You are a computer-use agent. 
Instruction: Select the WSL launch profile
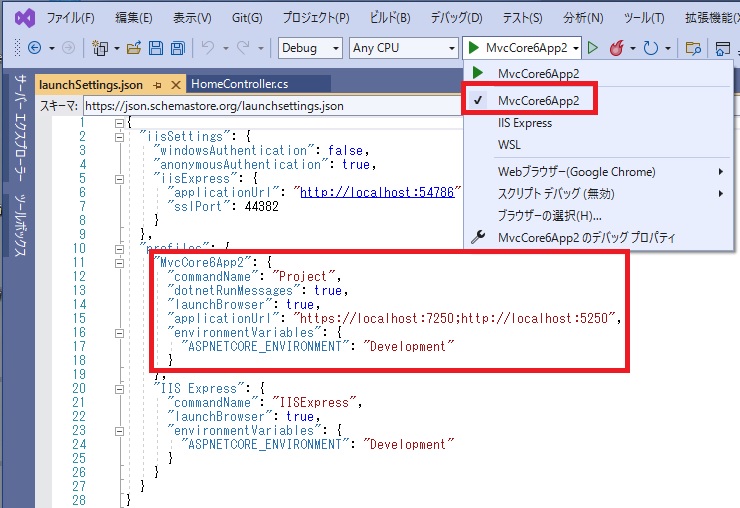(509, 145)
